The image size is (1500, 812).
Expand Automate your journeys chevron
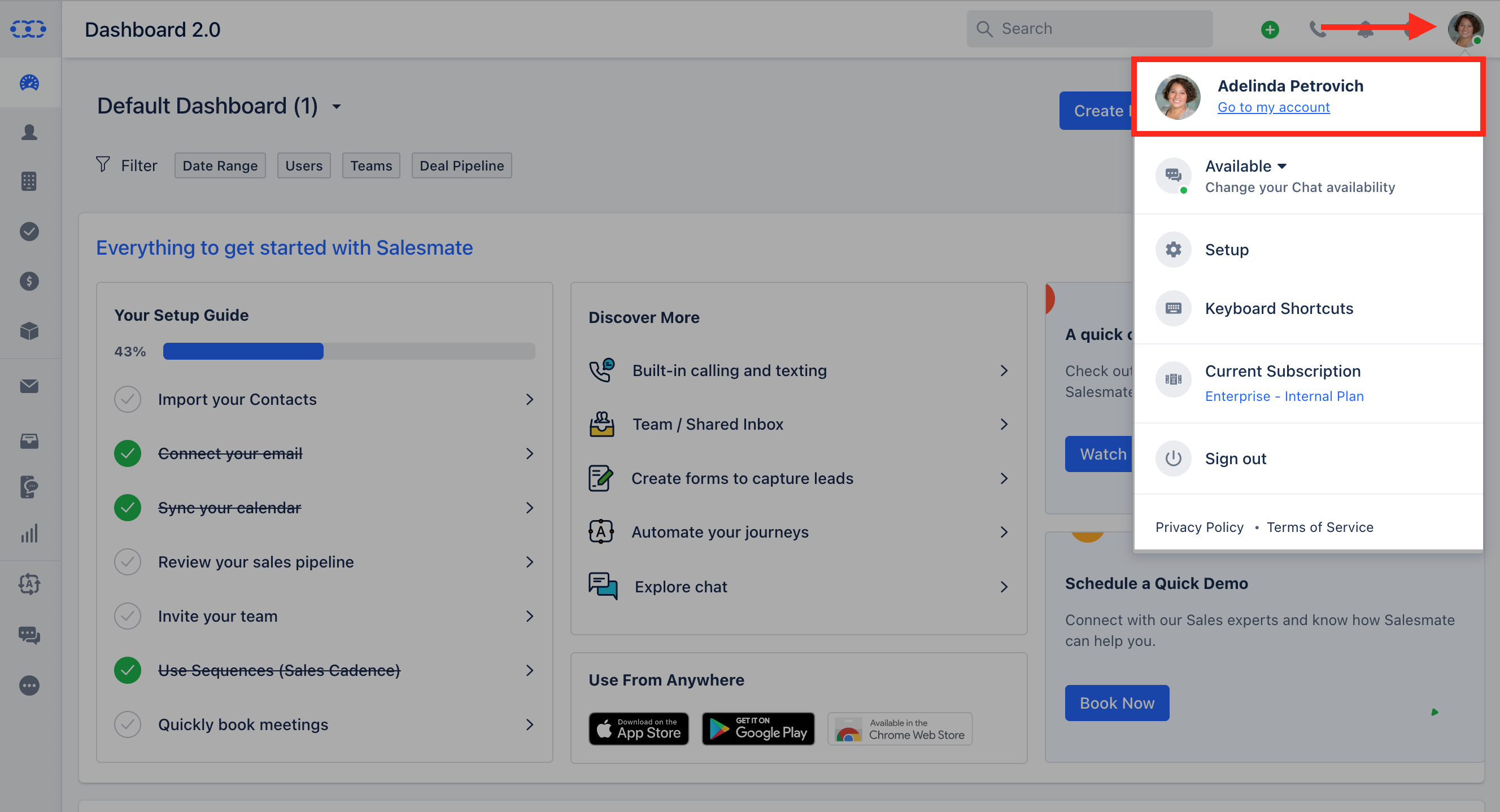click(1004, 532)
